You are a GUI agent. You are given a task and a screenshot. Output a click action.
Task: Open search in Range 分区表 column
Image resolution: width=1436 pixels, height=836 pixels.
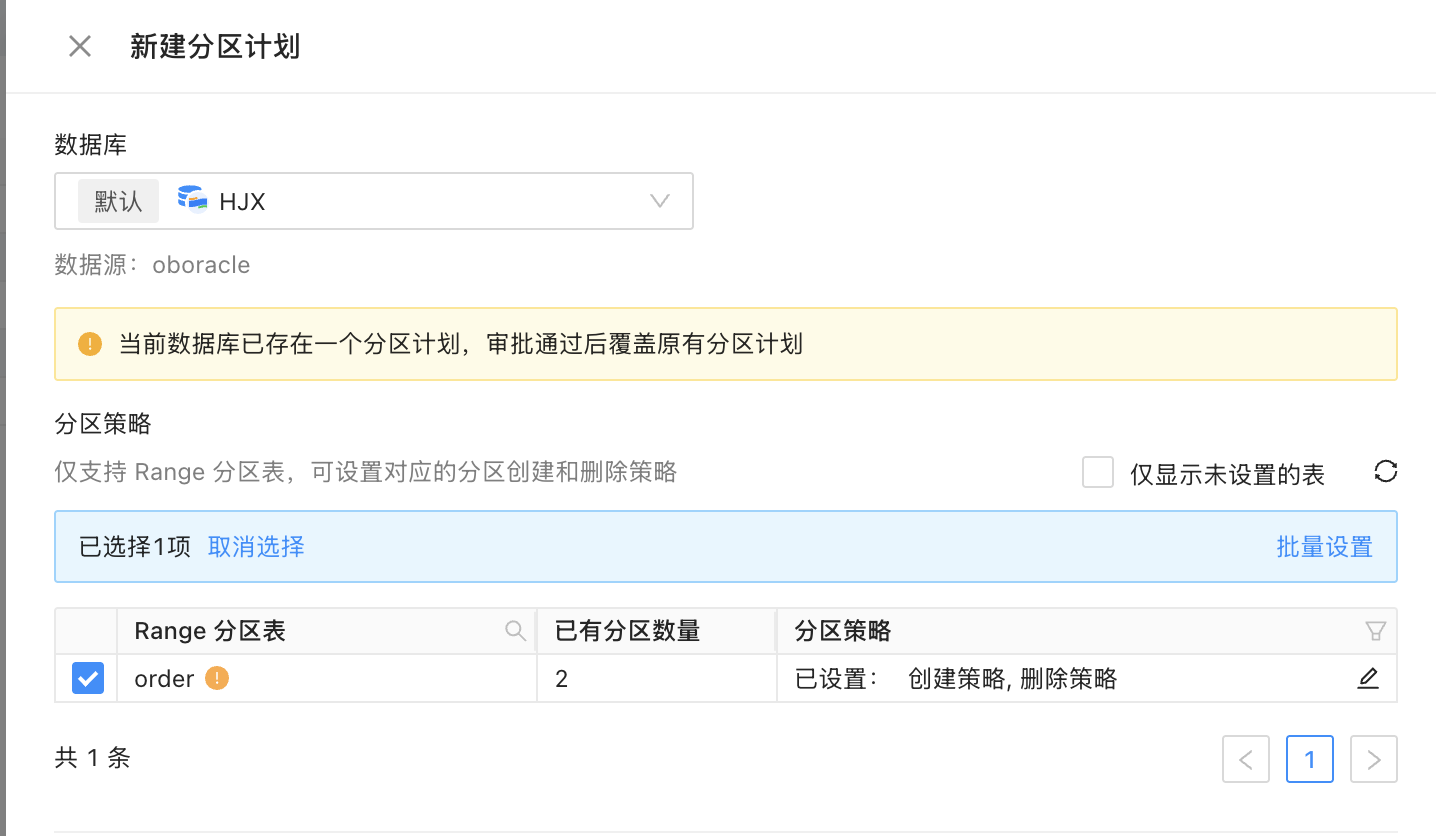click(x=515, y=631)
